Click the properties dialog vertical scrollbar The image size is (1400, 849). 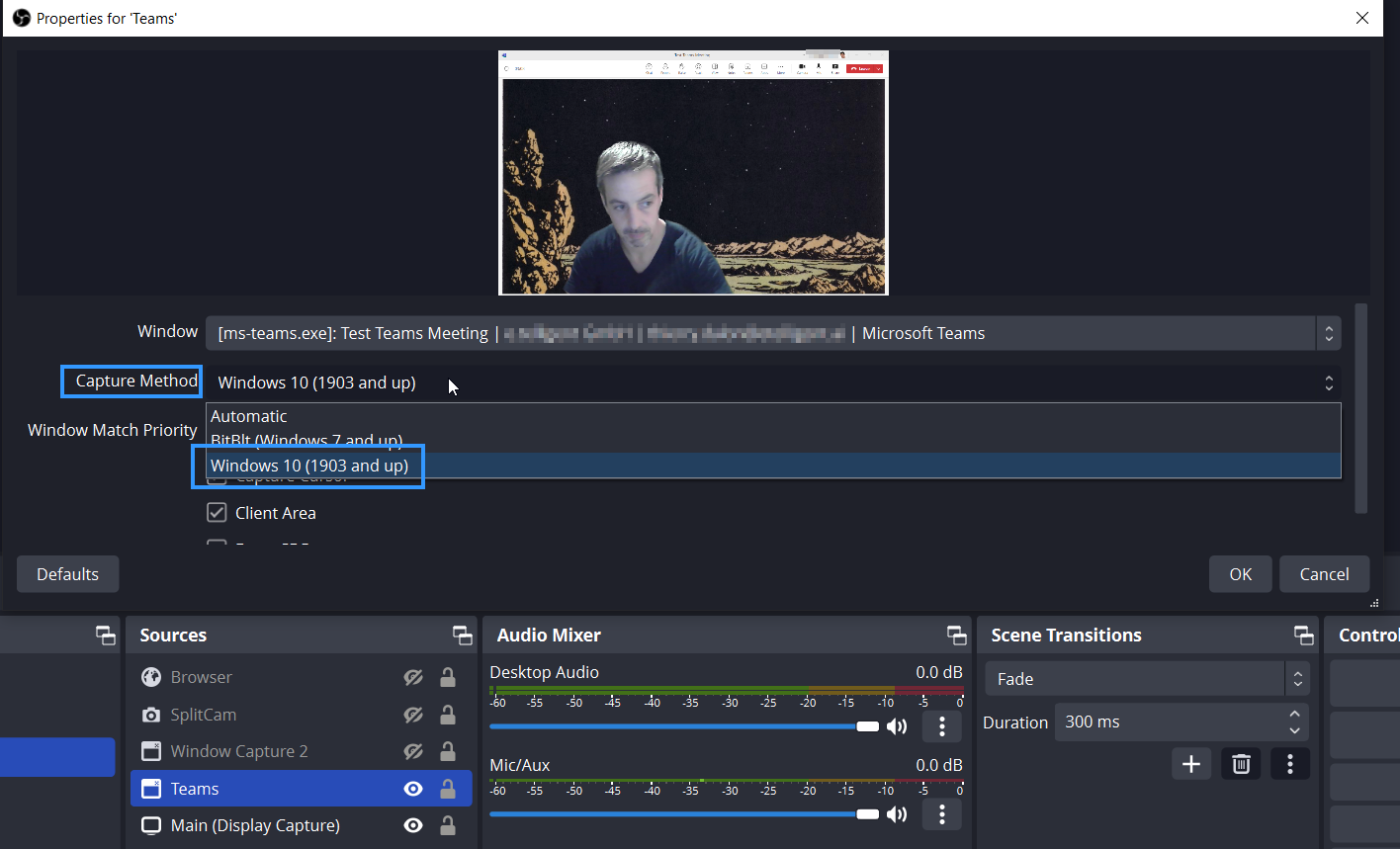(1361, 408)
